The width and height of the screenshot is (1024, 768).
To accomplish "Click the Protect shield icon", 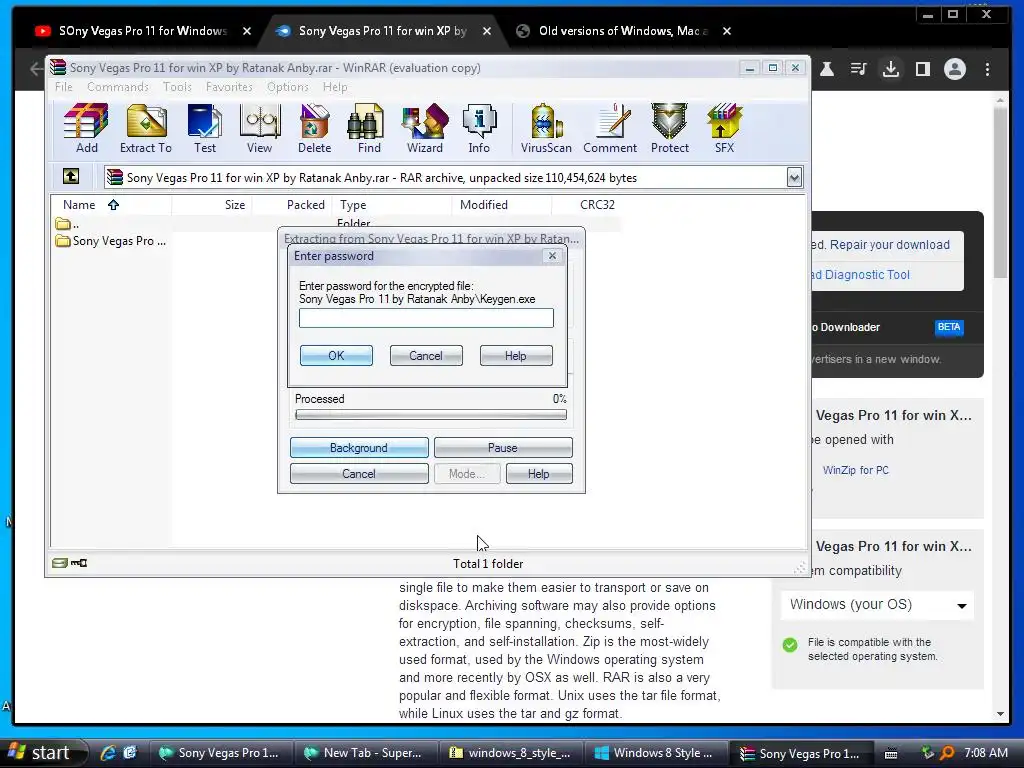I will click(x=669, y=128).
